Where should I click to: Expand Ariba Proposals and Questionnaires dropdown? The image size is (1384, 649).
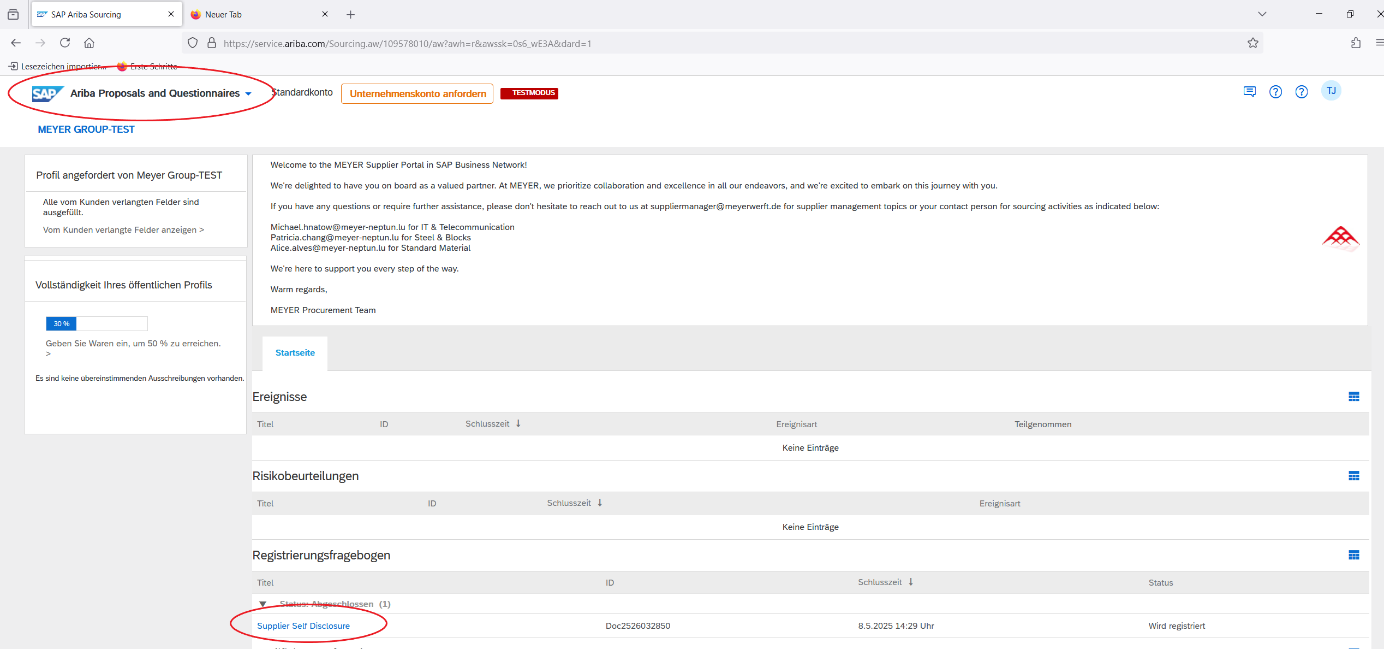click(x=248, y=94)
